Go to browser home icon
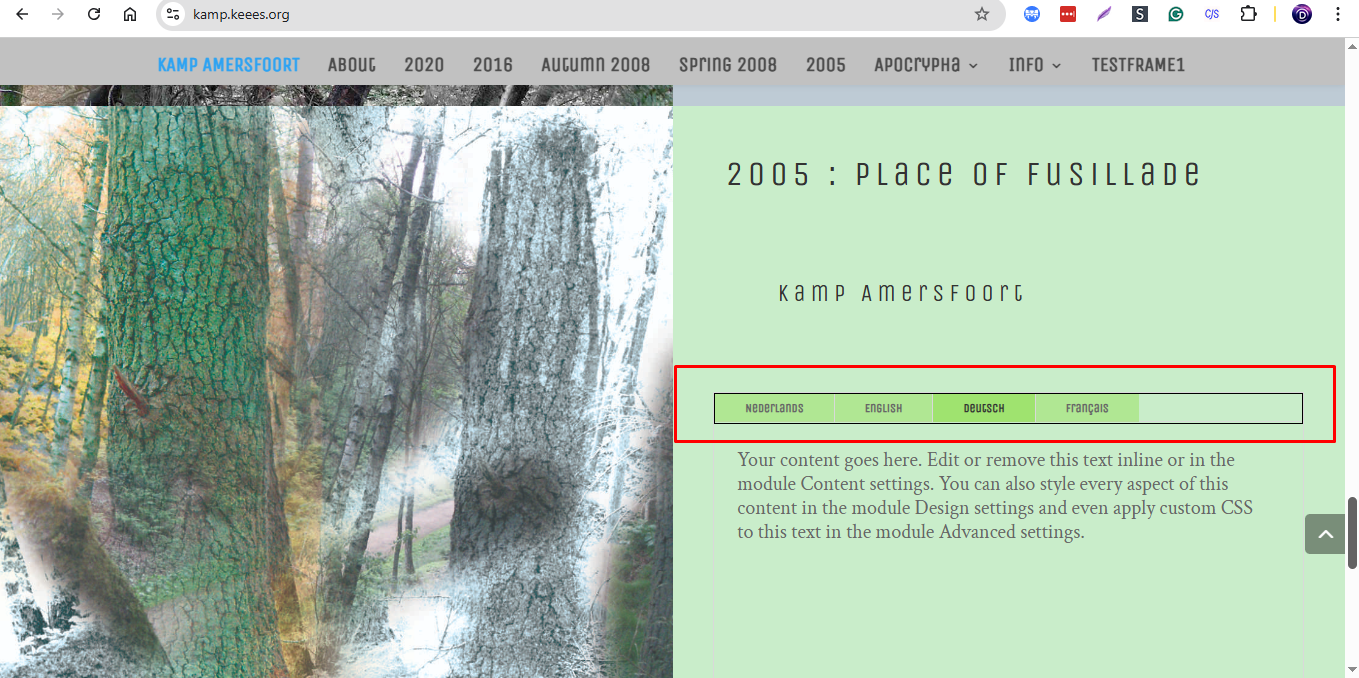 pos(130,14)
